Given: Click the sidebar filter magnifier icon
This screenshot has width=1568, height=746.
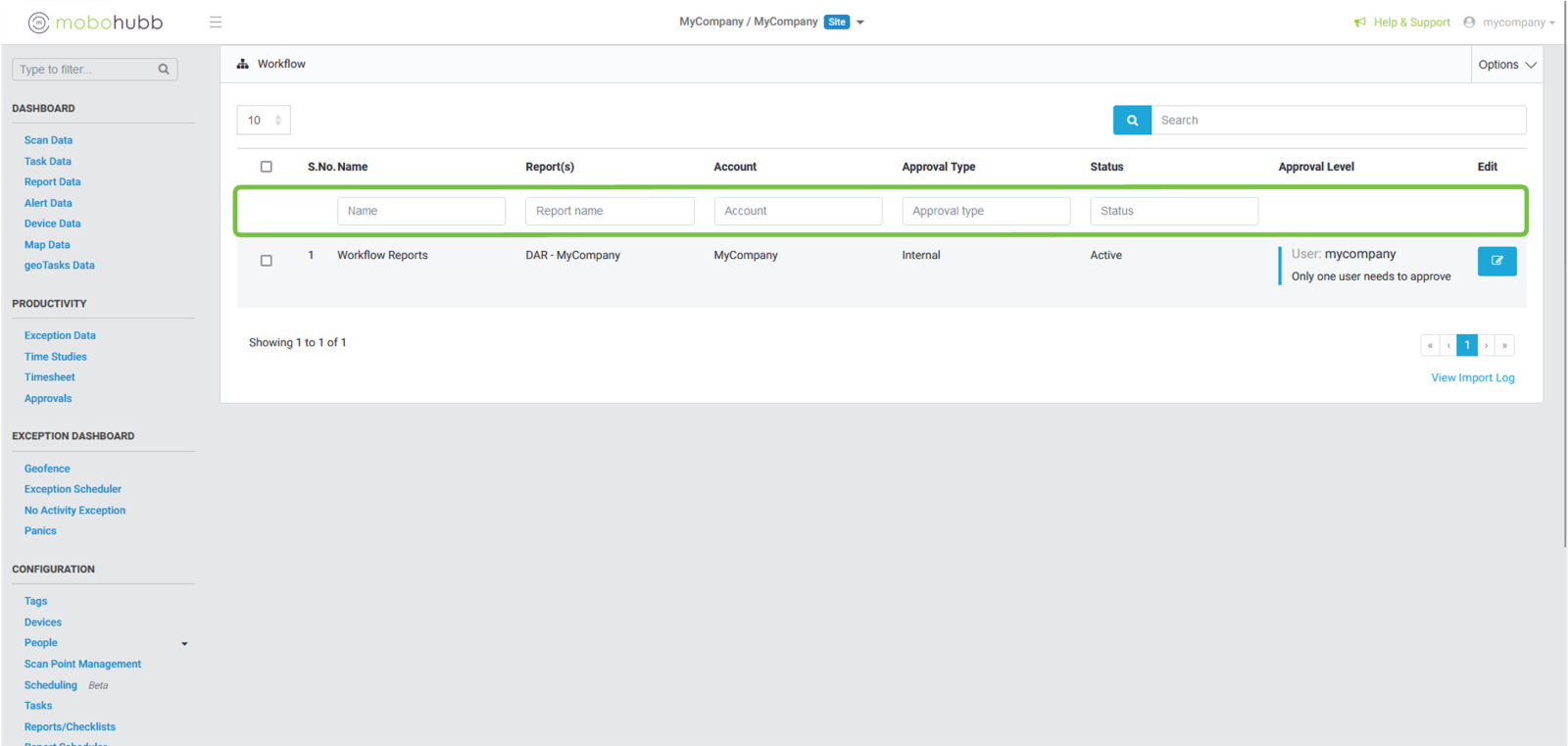Looking at the screenshot, I should 164,70.
